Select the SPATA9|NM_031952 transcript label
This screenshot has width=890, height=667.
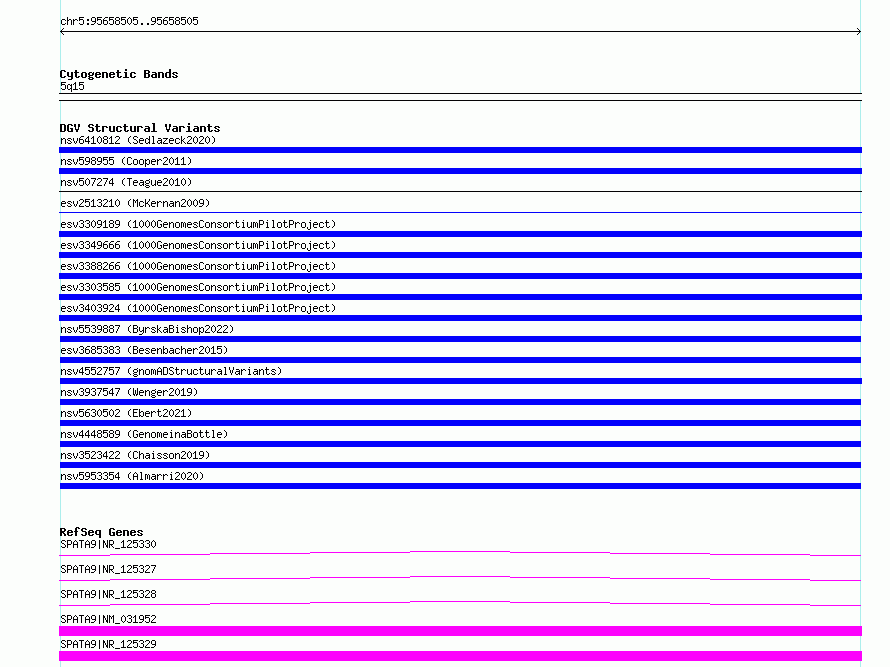tap(108, 619)
